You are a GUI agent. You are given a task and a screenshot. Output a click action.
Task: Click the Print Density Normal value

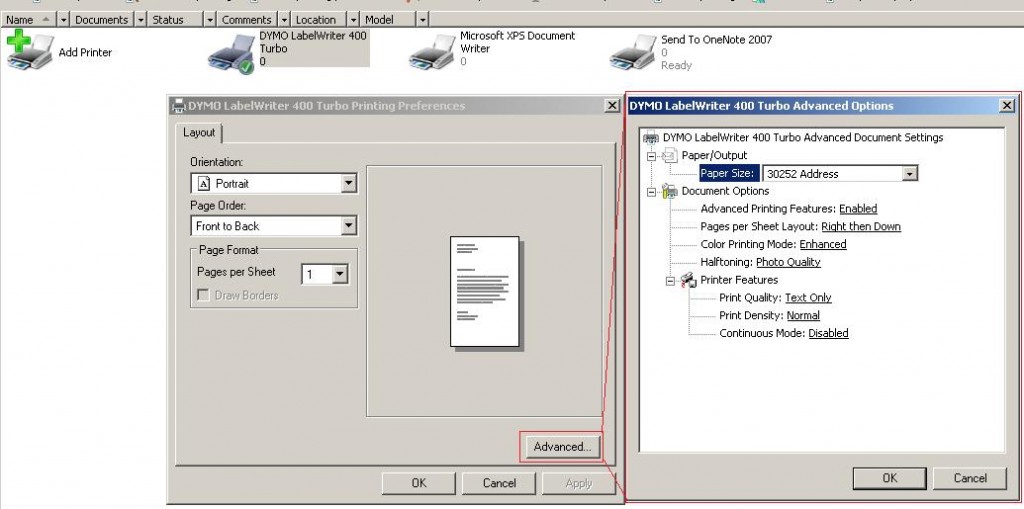click(803, 316)
